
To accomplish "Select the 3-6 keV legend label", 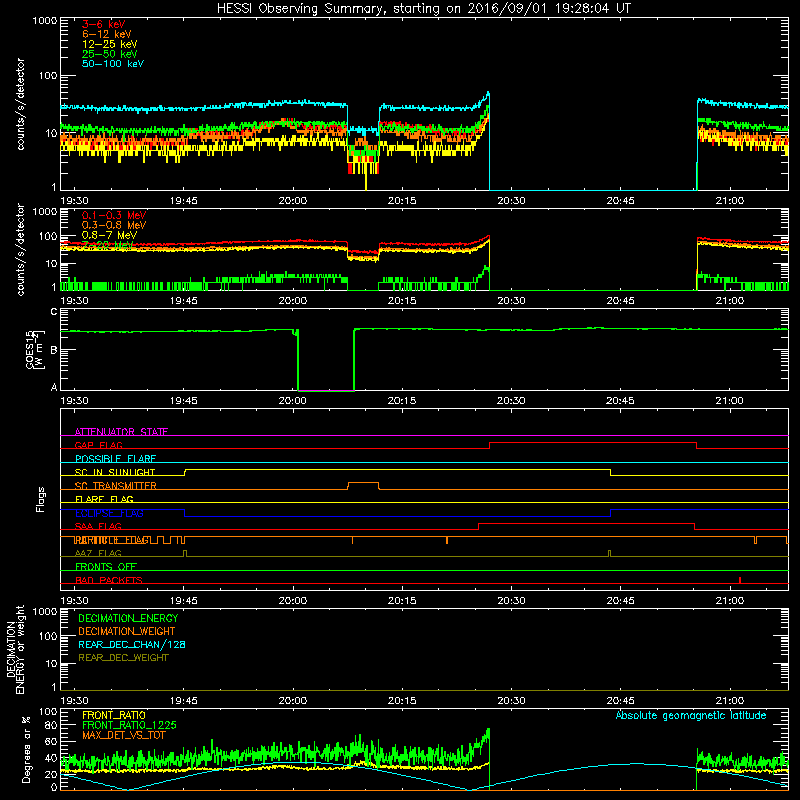I will [x=103, y=24].
